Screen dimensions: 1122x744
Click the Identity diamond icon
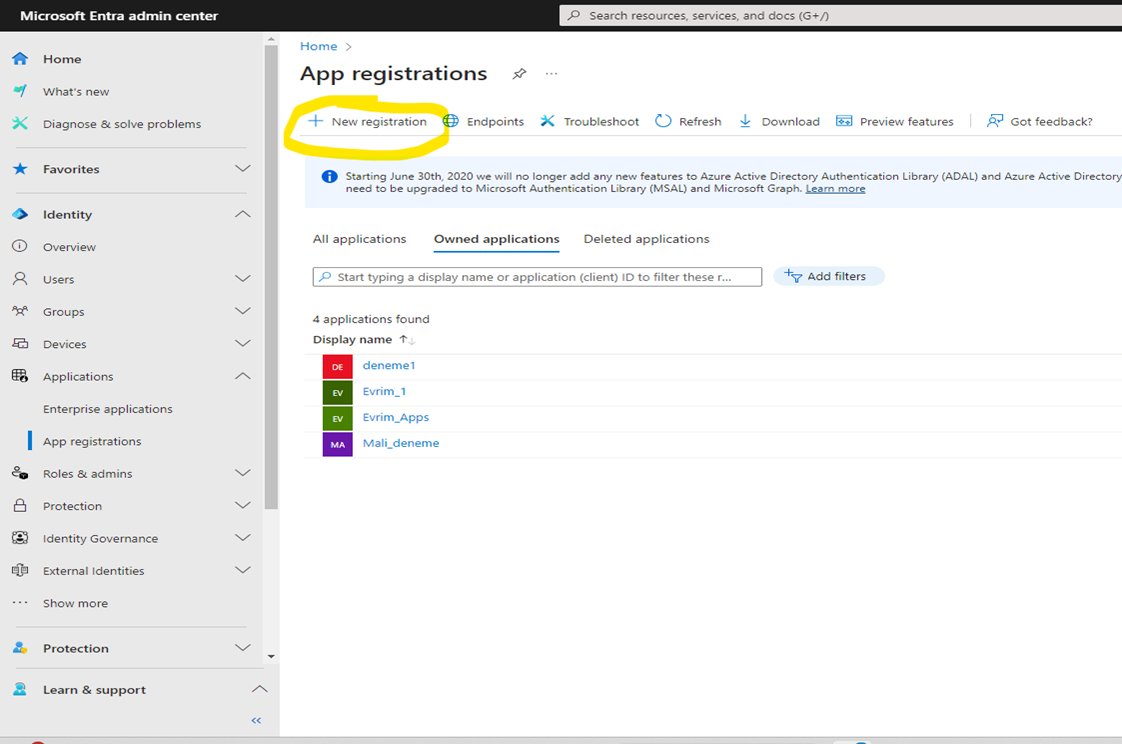[20, 214]
